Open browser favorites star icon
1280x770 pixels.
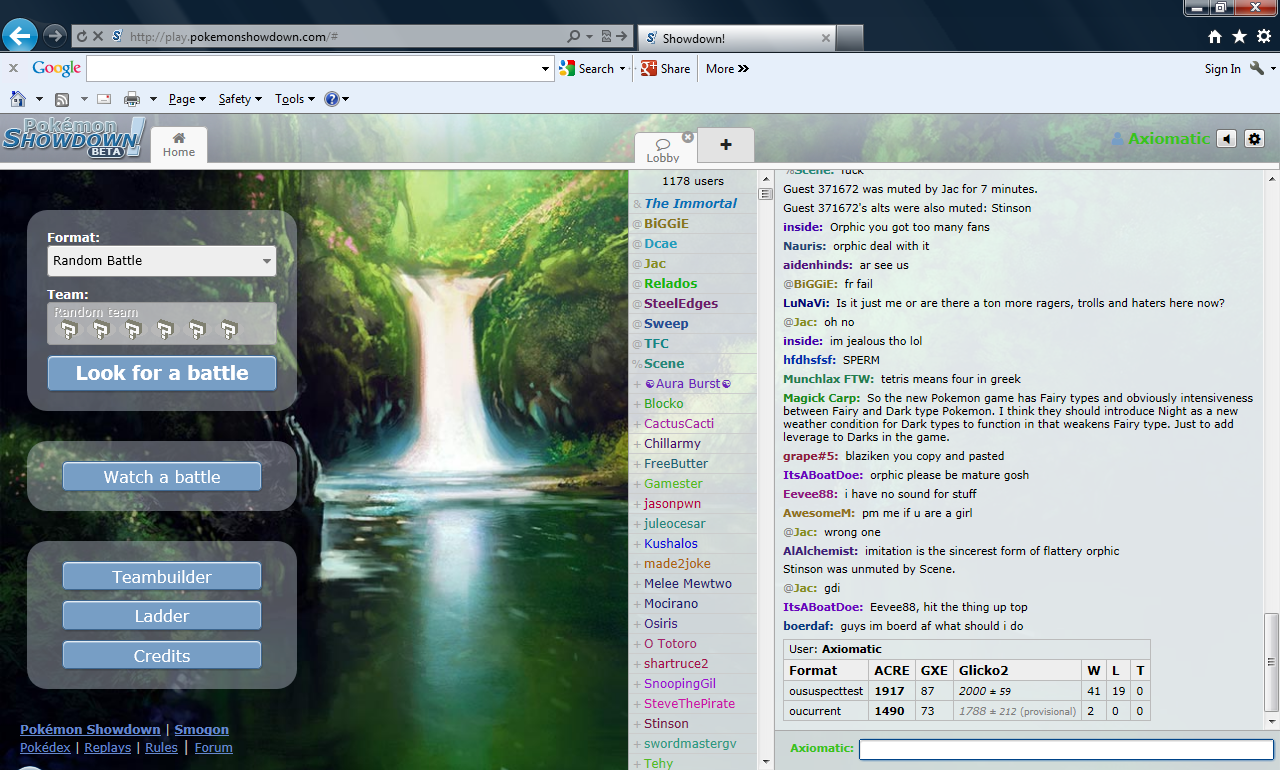point(1239,37)
